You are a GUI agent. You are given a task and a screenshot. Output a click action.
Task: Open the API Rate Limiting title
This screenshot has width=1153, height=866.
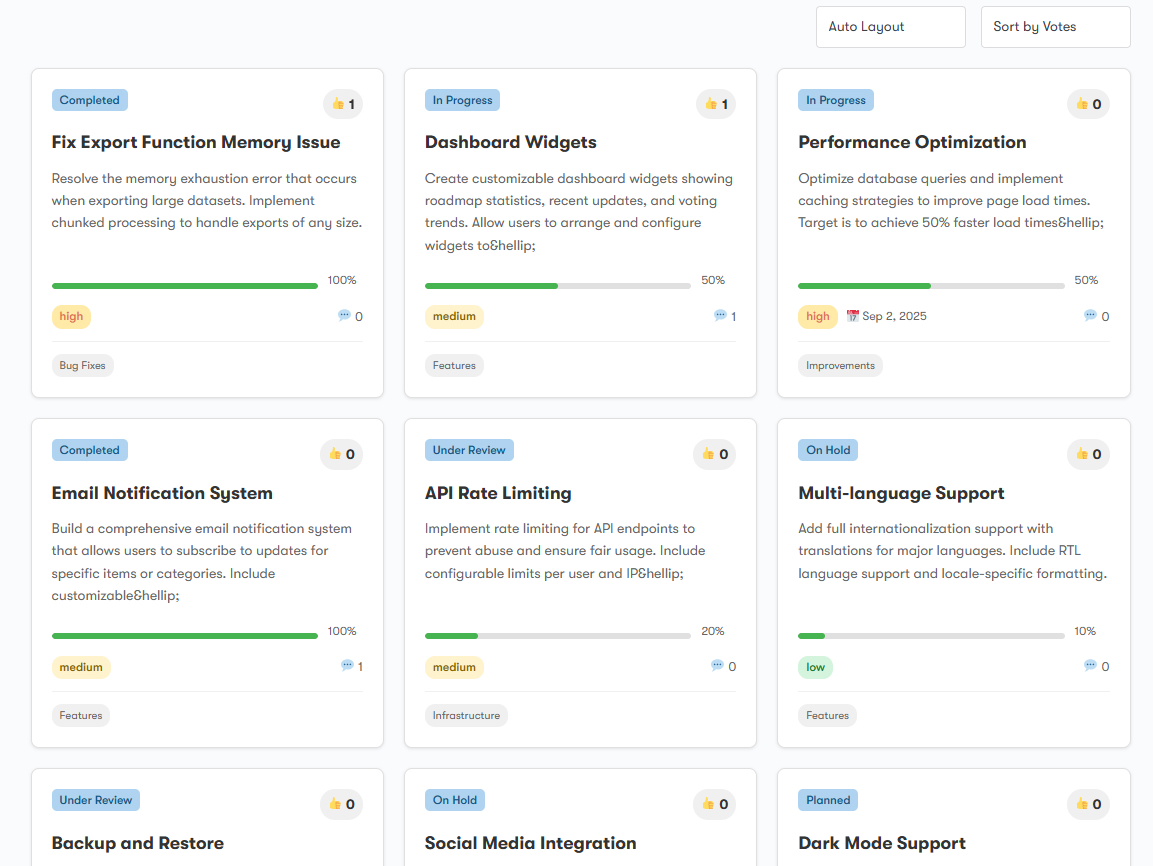point(498,493)
